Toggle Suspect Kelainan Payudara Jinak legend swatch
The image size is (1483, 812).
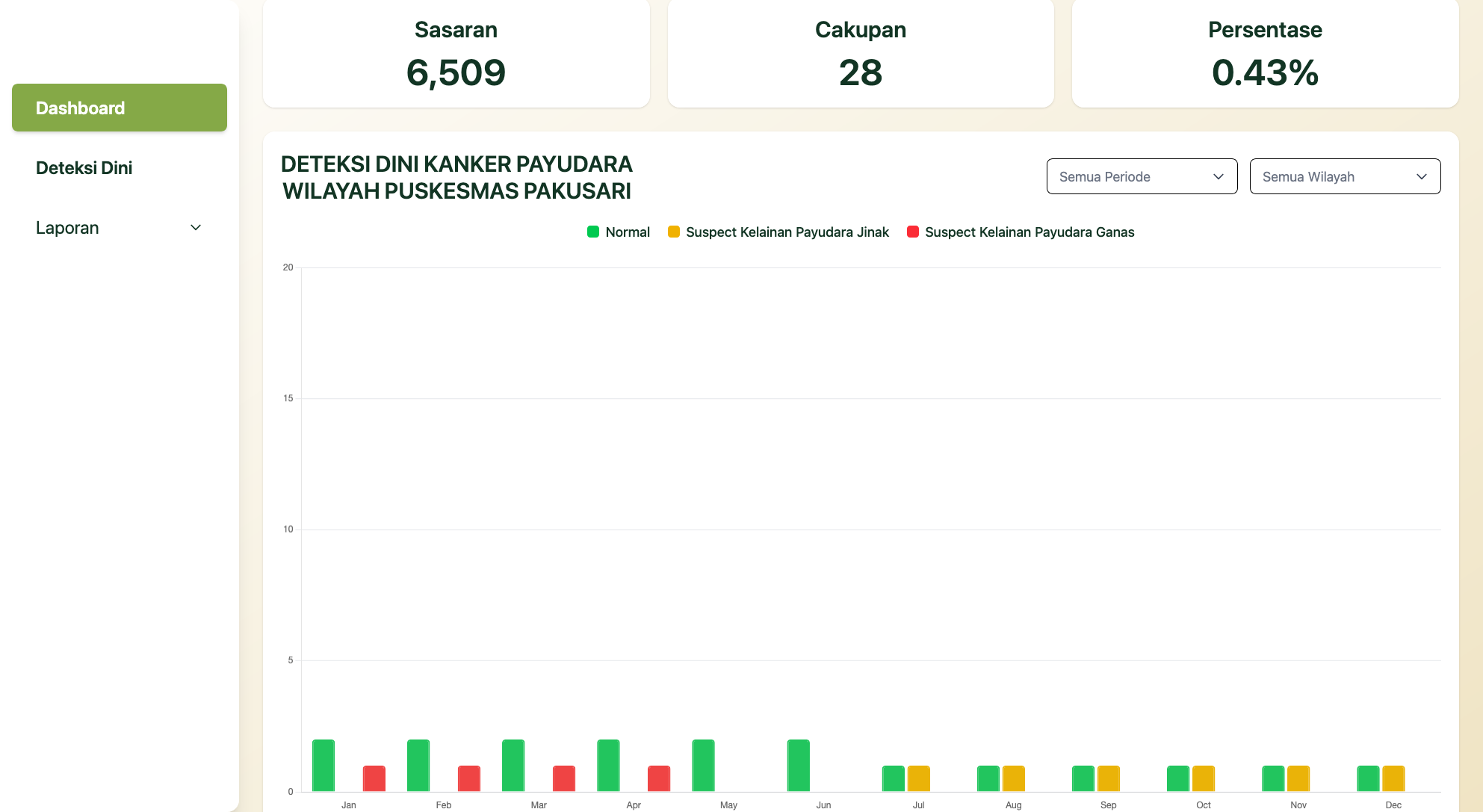pos(674,232)
